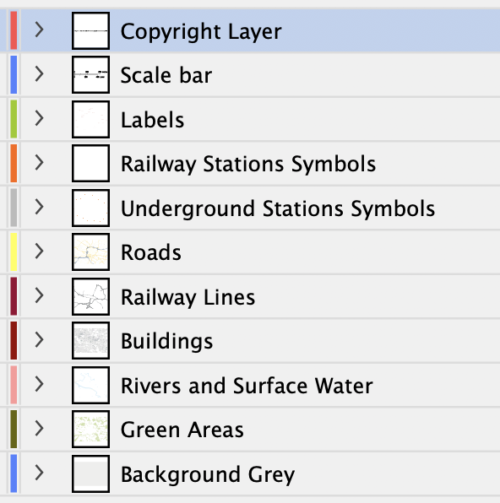500x503 pixels.
Task: Select the 'Railway Lines' layer name
Action: [188, 297]
